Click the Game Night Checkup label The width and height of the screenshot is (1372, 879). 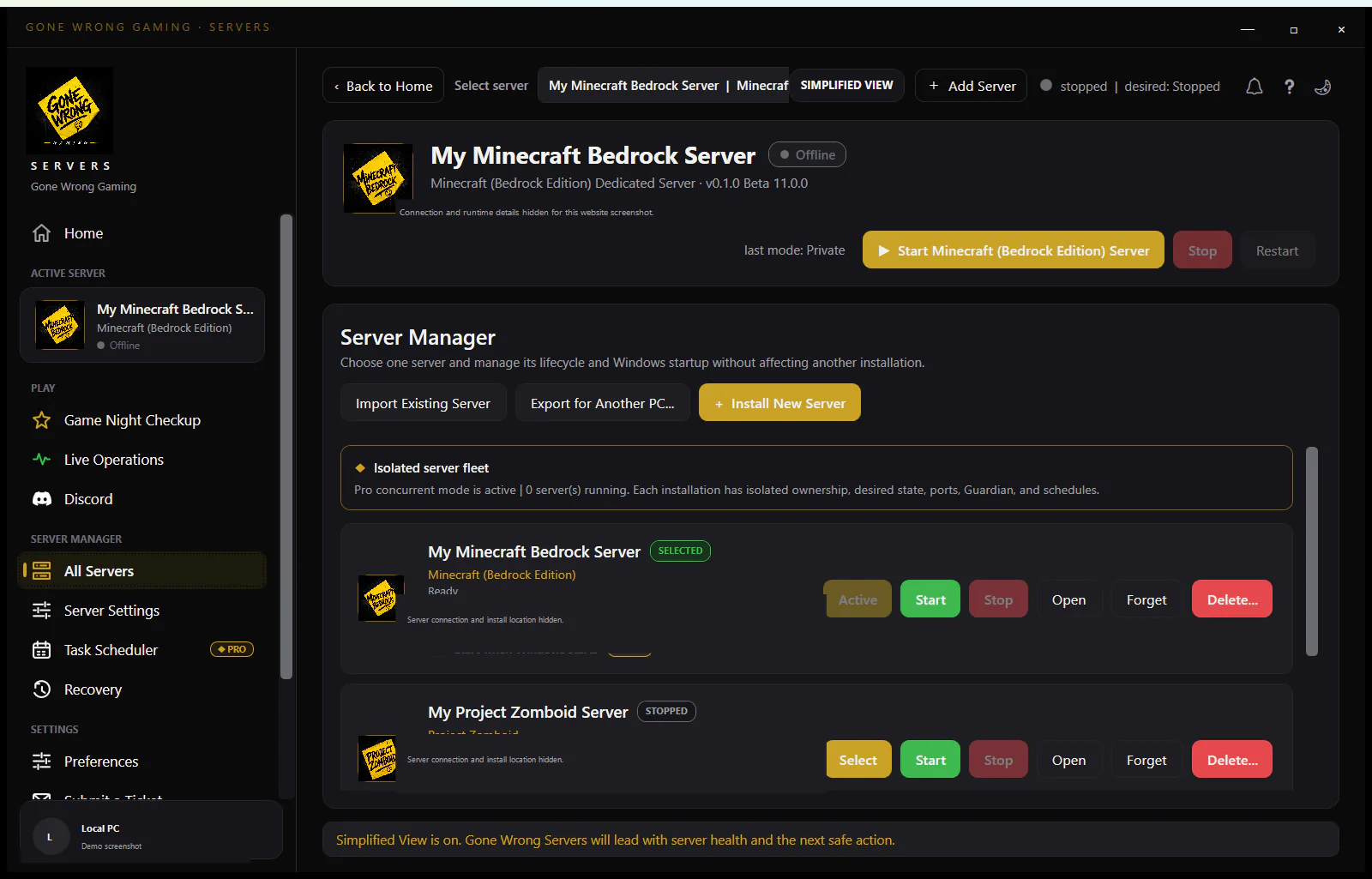(132, 420)
